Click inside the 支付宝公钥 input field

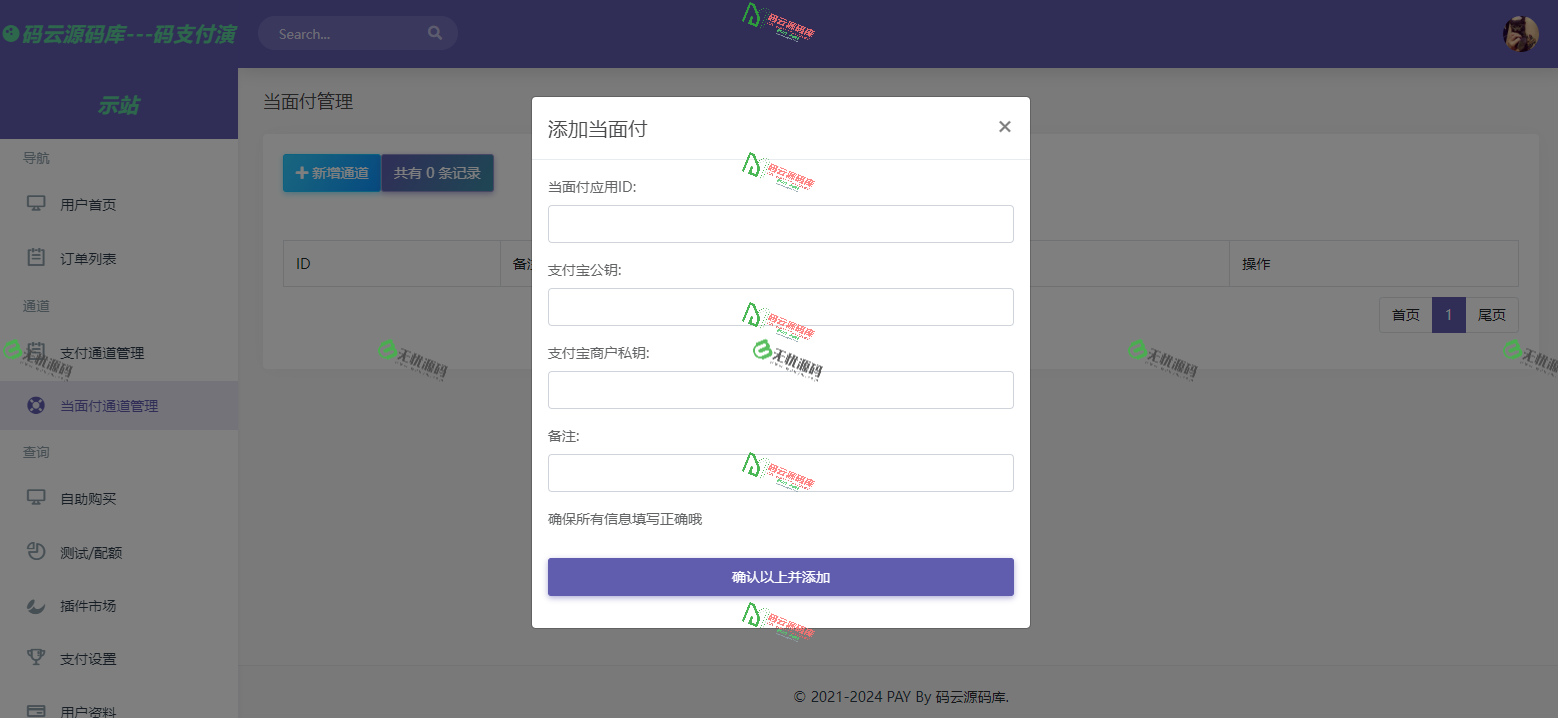(780, 307)
